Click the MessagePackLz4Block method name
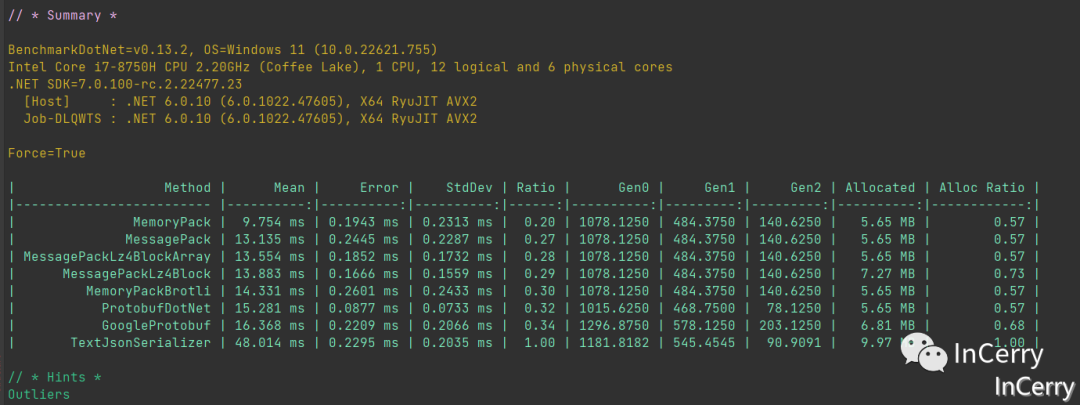 click(136, 274)
